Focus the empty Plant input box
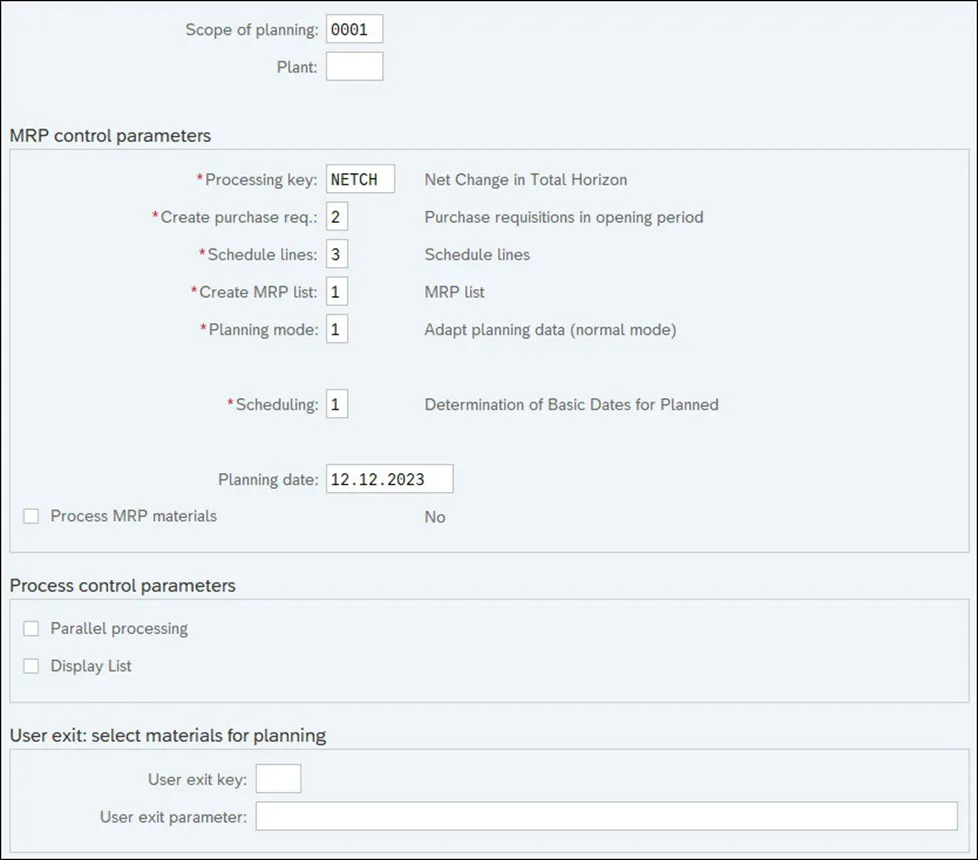This screenshot has height=860, width=978. coord(354,67)
